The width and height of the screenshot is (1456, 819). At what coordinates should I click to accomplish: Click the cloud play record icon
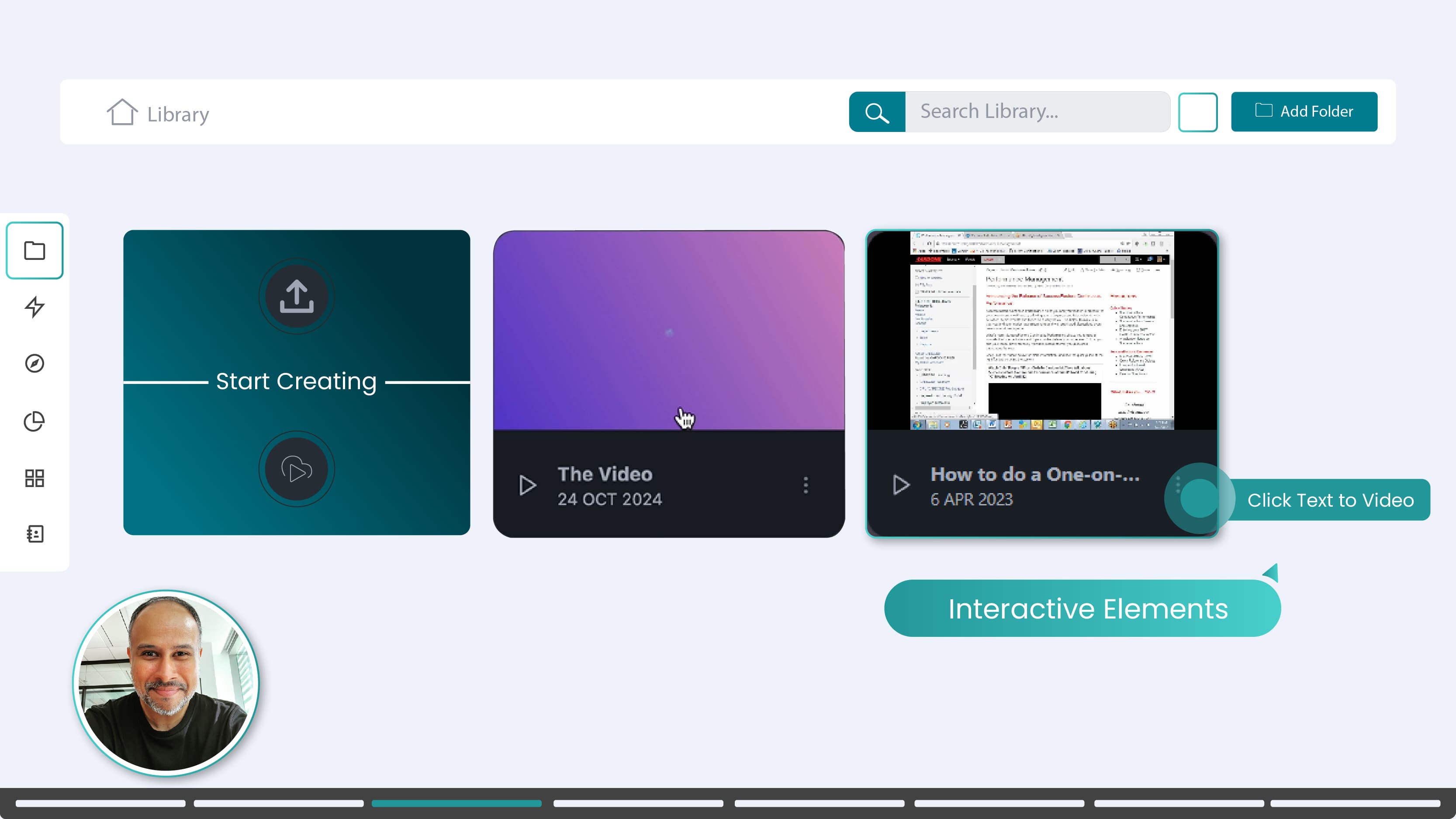tap(296, 469)
